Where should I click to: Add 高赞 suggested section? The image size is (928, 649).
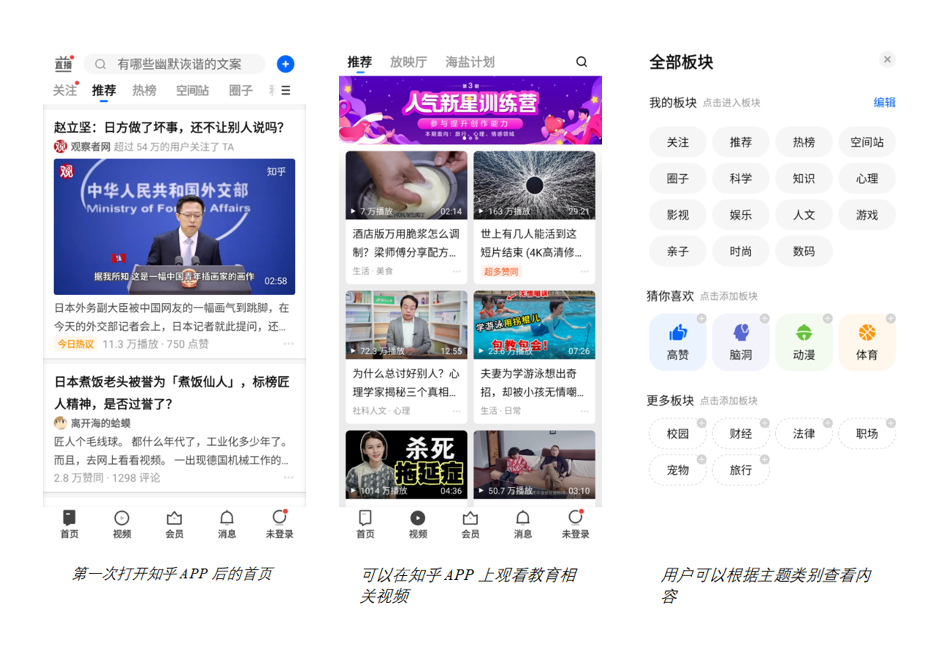678,343
